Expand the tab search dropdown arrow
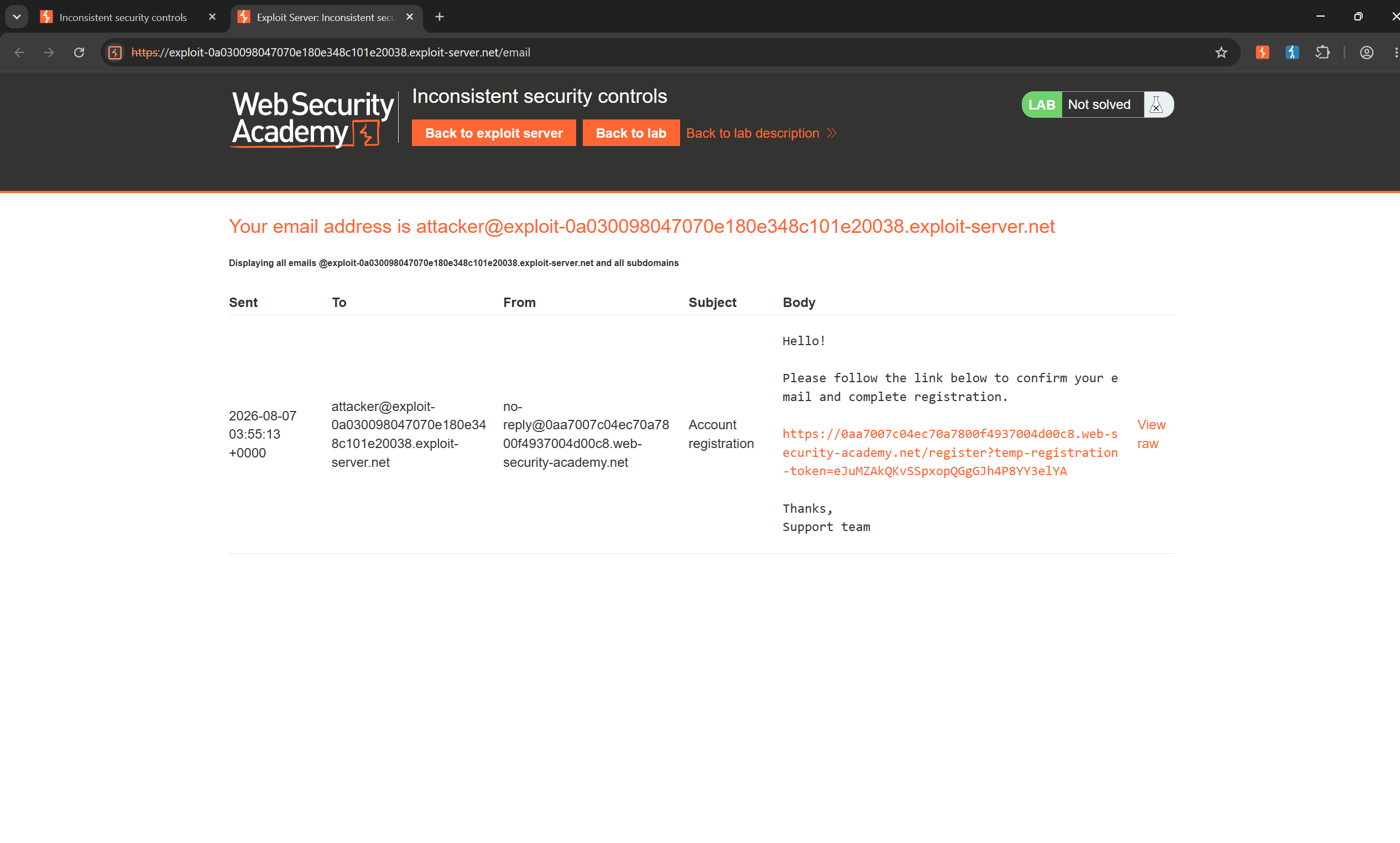Image resolution: width=1400 pixels, height=843 pixels. tap(17, 17)
